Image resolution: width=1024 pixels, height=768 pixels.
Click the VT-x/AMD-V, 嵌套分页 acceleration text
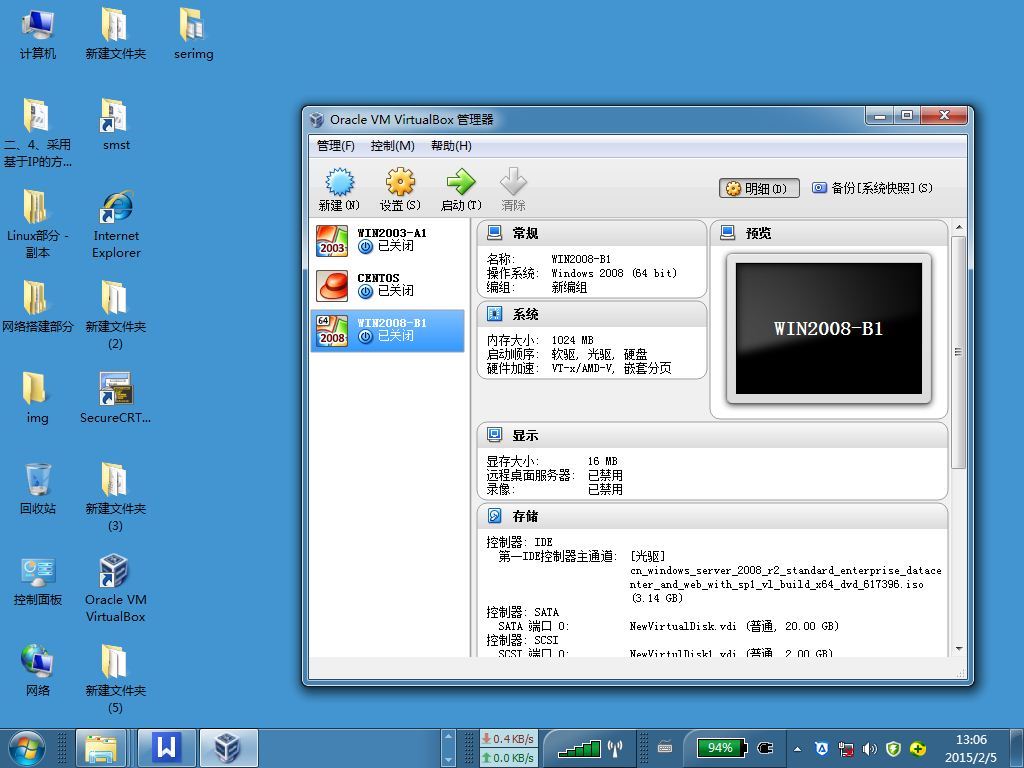611,368
